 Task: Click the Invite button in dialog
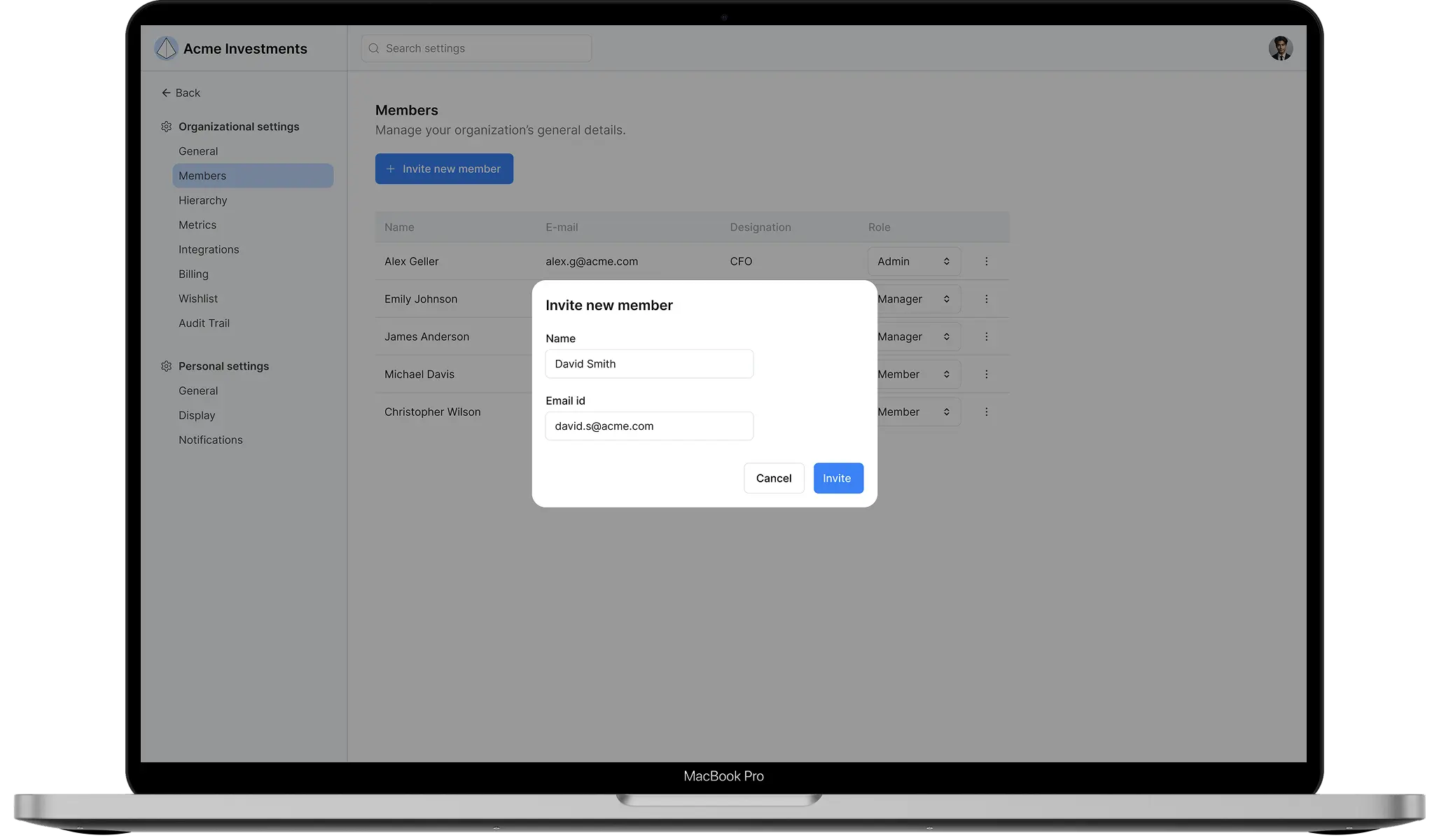[x=838, y=478]
